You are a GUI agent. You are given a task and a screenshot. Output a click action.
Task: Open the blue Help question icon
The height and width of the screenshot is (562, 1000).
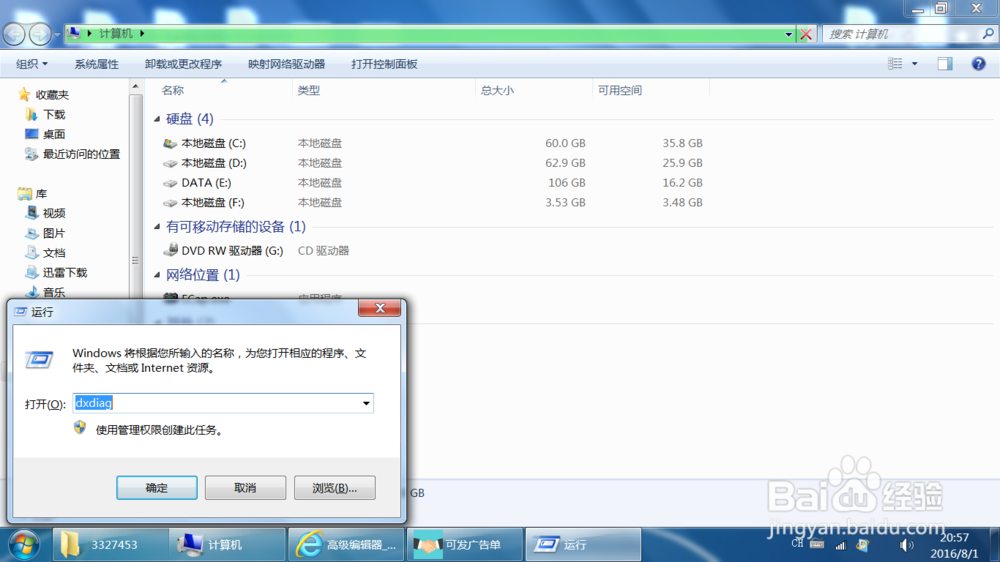[978, 64]
